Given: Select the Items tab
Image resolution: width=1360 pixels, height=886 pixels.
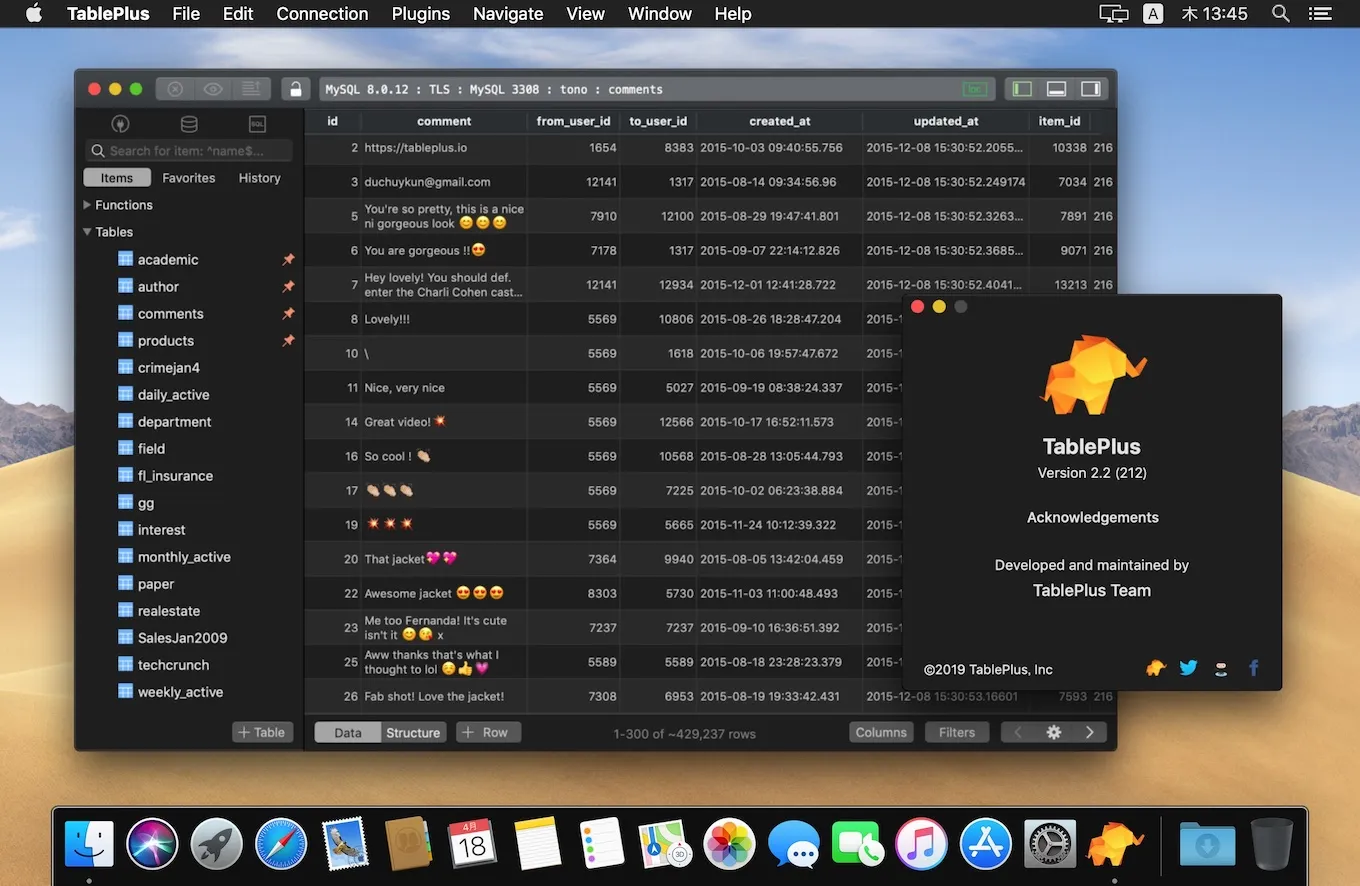Looking at the screenshot, I should pos(117,178).
